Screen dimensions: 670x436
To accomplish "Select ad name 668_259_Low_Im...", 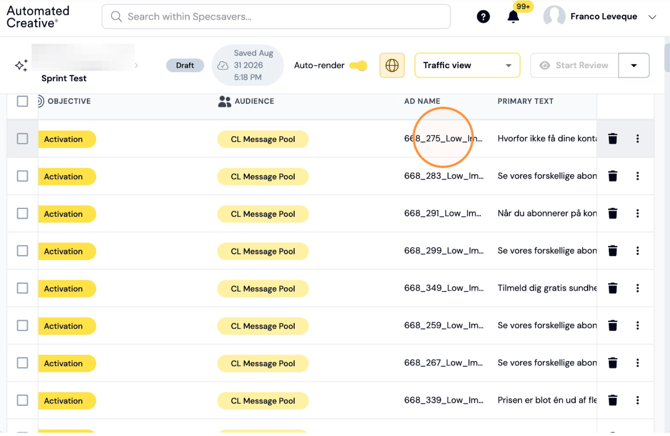I will click(444, 325).
